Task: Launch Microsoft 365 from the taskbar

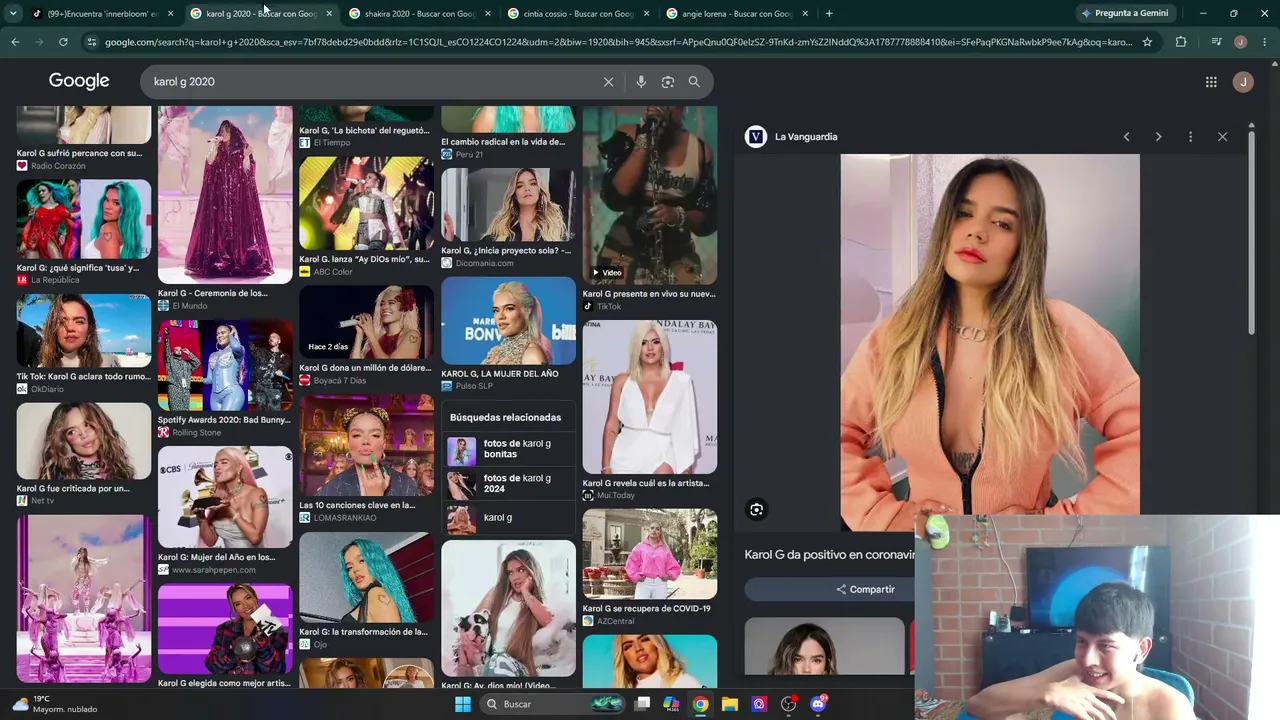Action: click(671, 704)
